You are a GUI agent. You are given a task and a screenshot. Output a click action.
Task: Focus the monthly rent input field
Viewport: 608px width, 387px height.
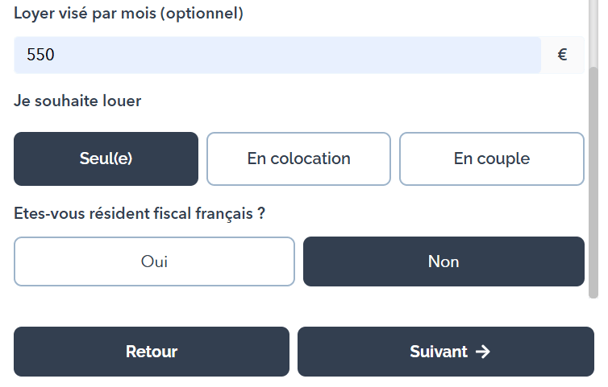tap(277, 55)
